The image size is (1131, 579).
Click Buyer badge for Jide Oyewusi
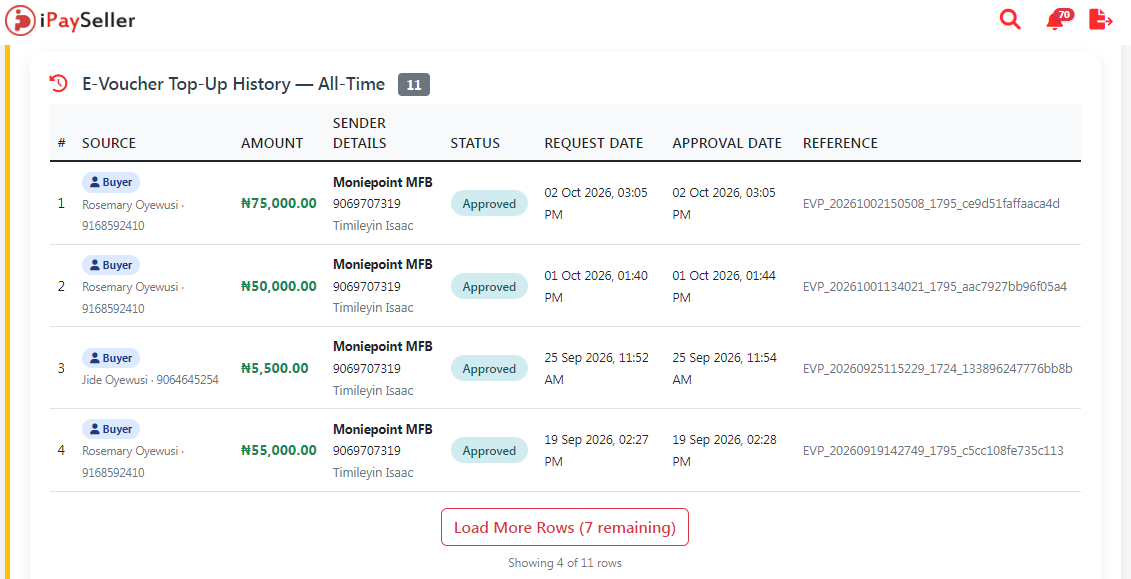[x=110, y=358]
